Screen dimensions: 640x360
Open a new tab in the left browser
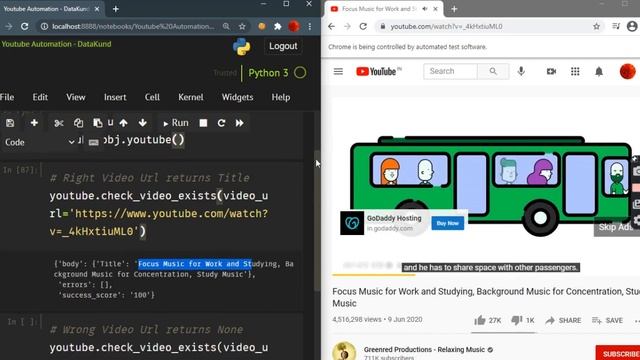116,9
